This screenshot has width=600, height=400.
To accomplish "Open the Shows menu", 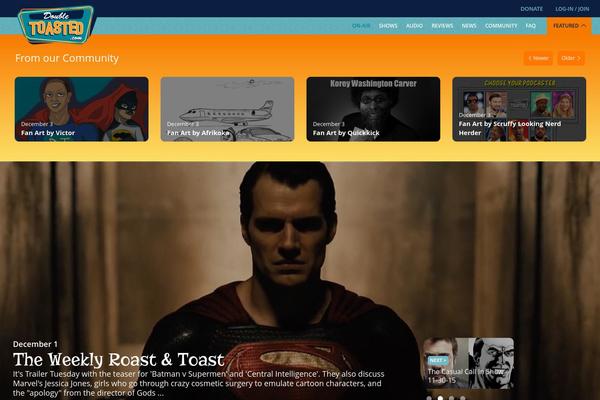I will pyautogui.click(x=388, y=26).
